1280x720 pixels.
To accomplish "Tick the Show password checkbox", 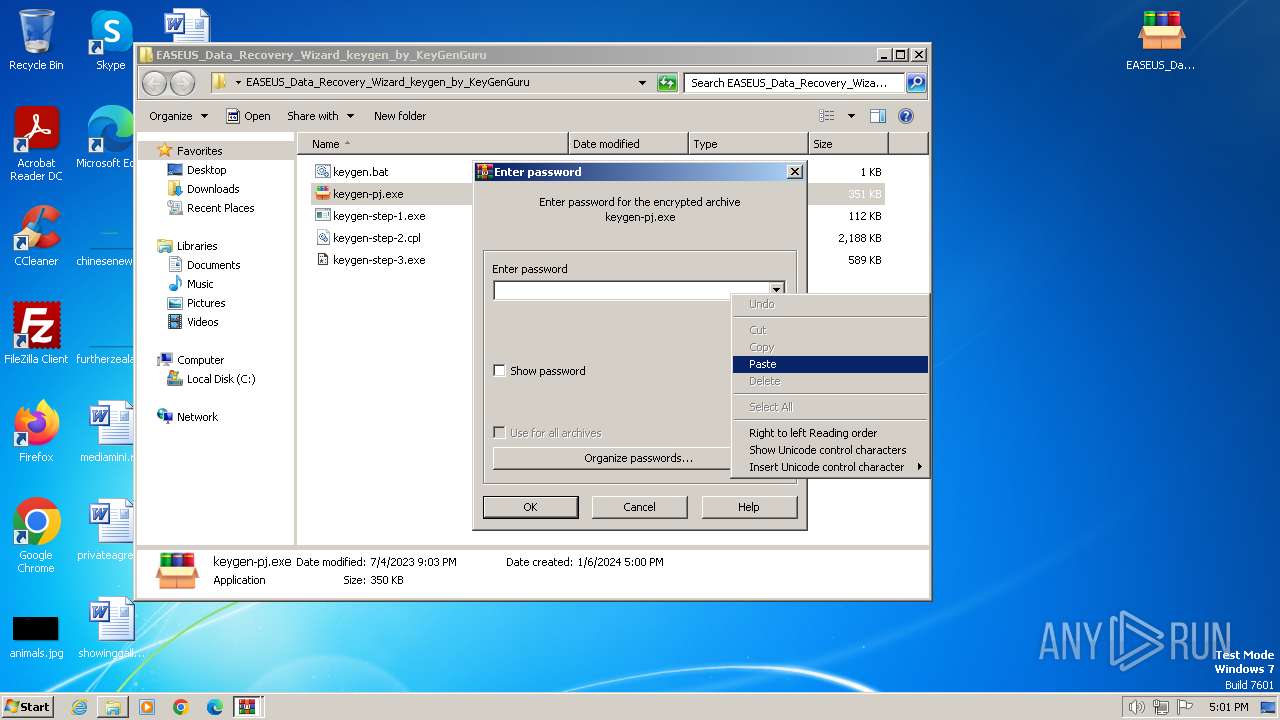I will pos(499,371).
